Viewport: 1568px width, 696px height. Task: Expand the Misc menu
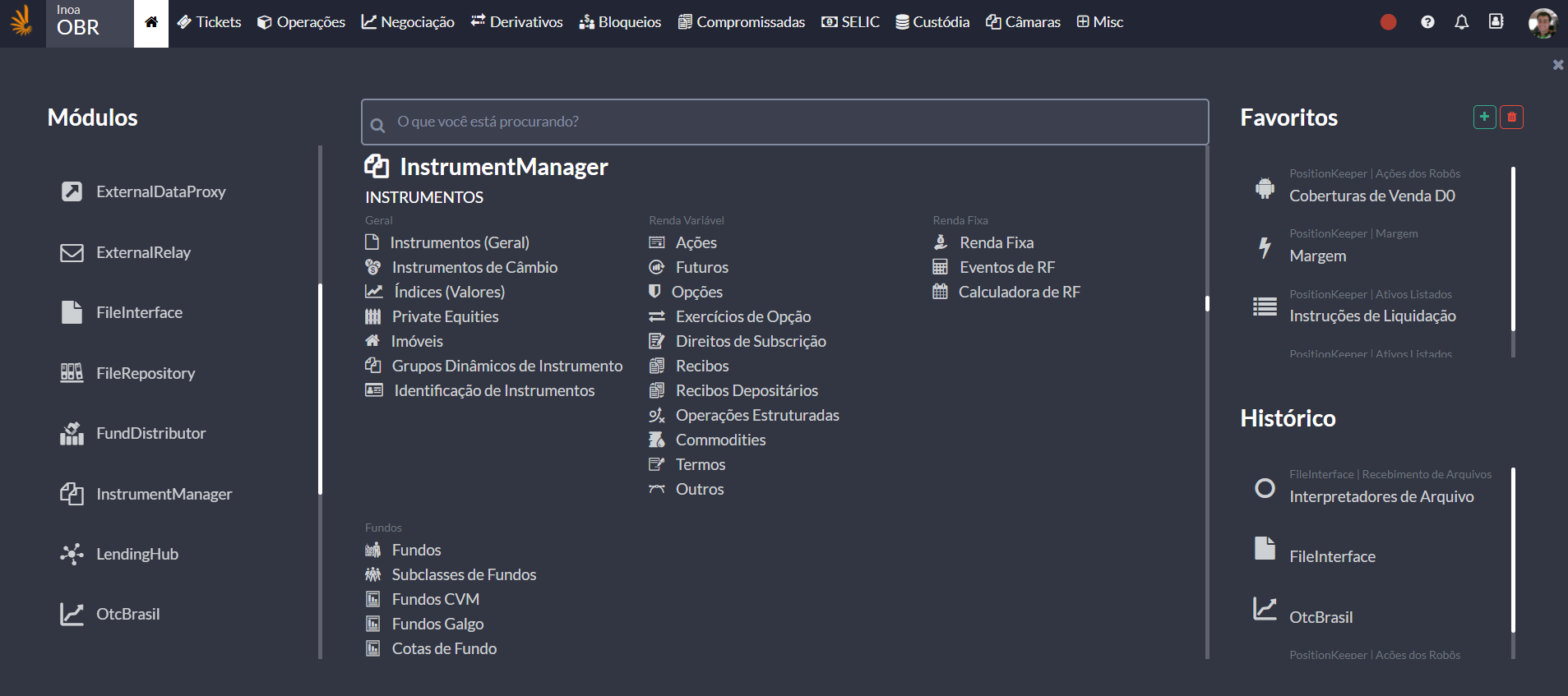tap(1099, 22)
